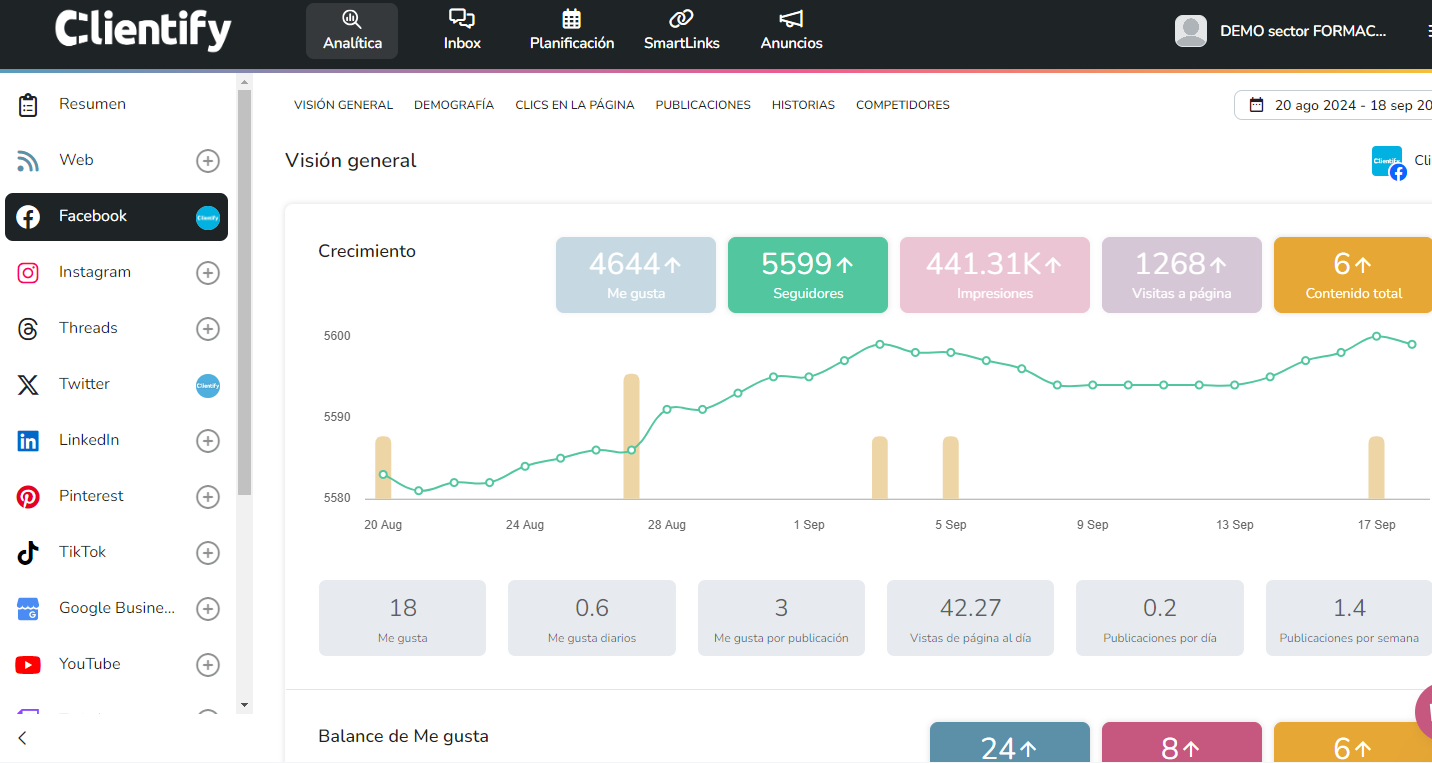Select Google Business in the sidebar
The height and width of the screenshot is (763, 1432).
point(116,608)
